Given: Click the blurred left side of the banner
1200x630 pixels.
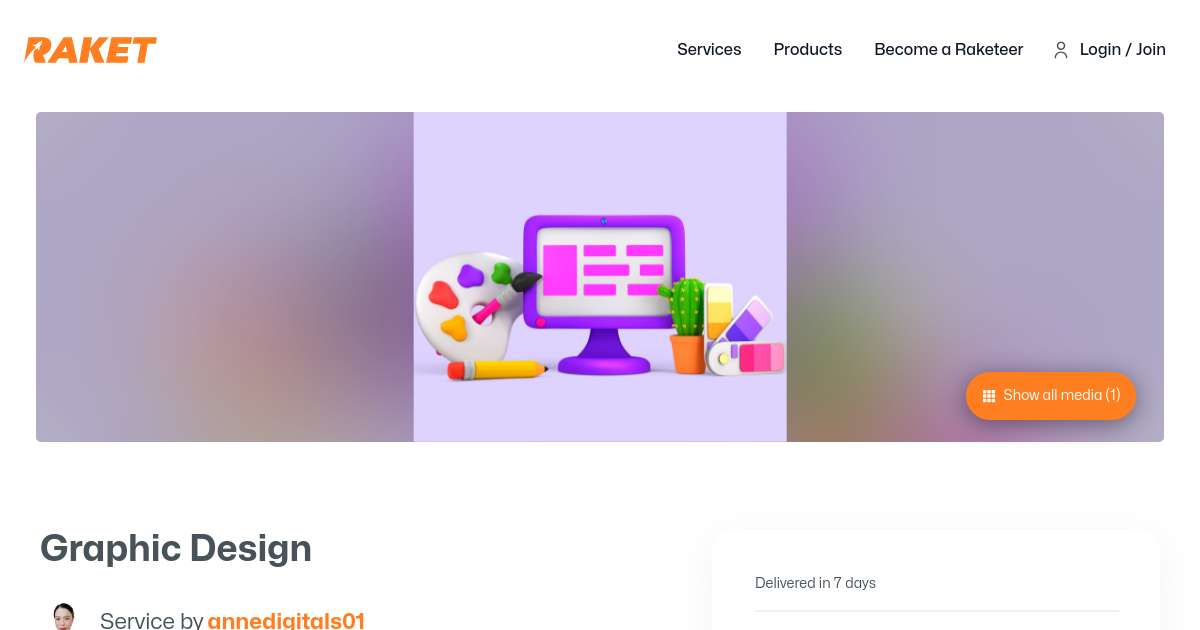Looking at the screenshot, I should click(225, 277).
